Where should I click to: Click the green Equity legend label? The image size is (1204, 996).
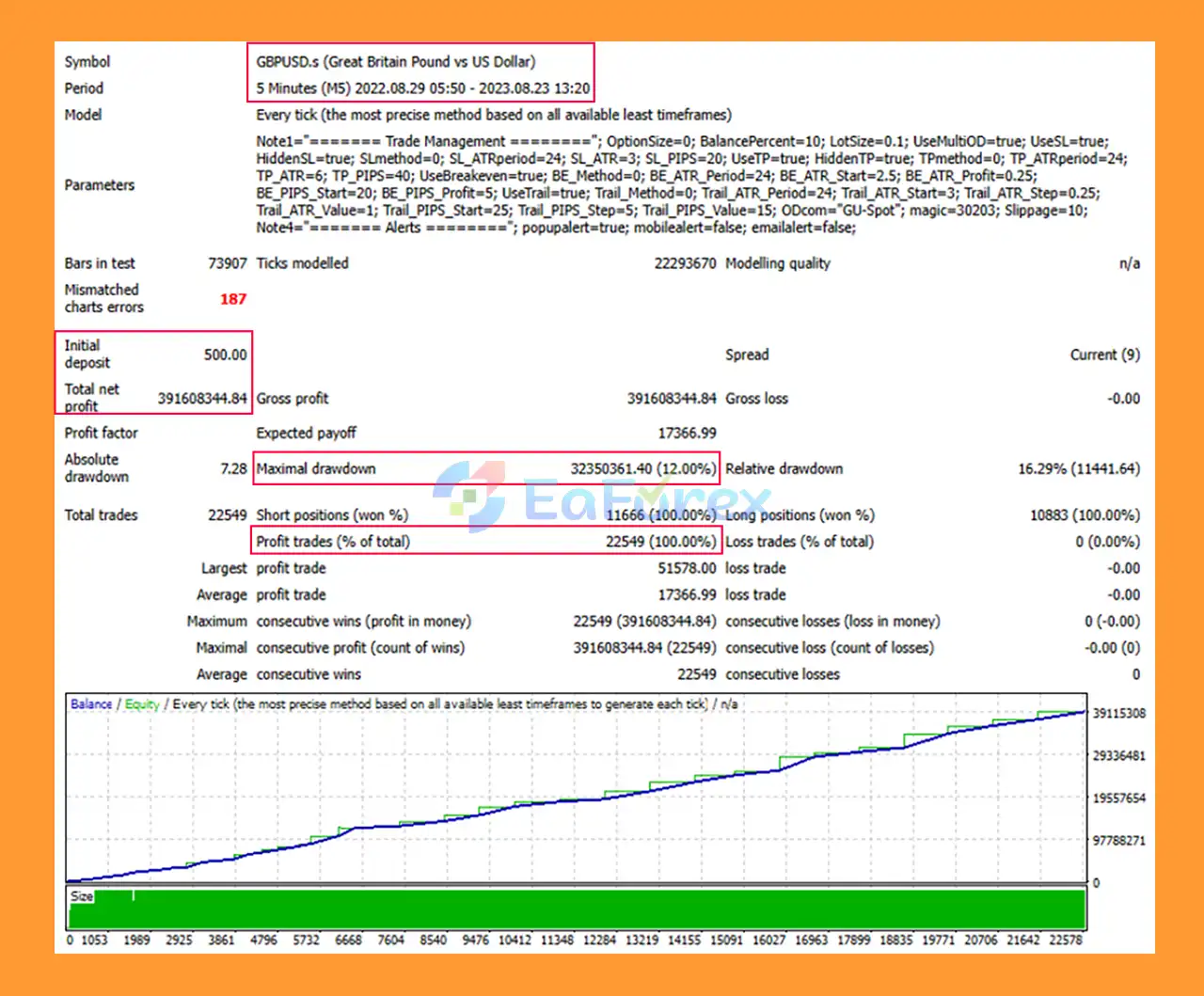[x=142, y=704]
